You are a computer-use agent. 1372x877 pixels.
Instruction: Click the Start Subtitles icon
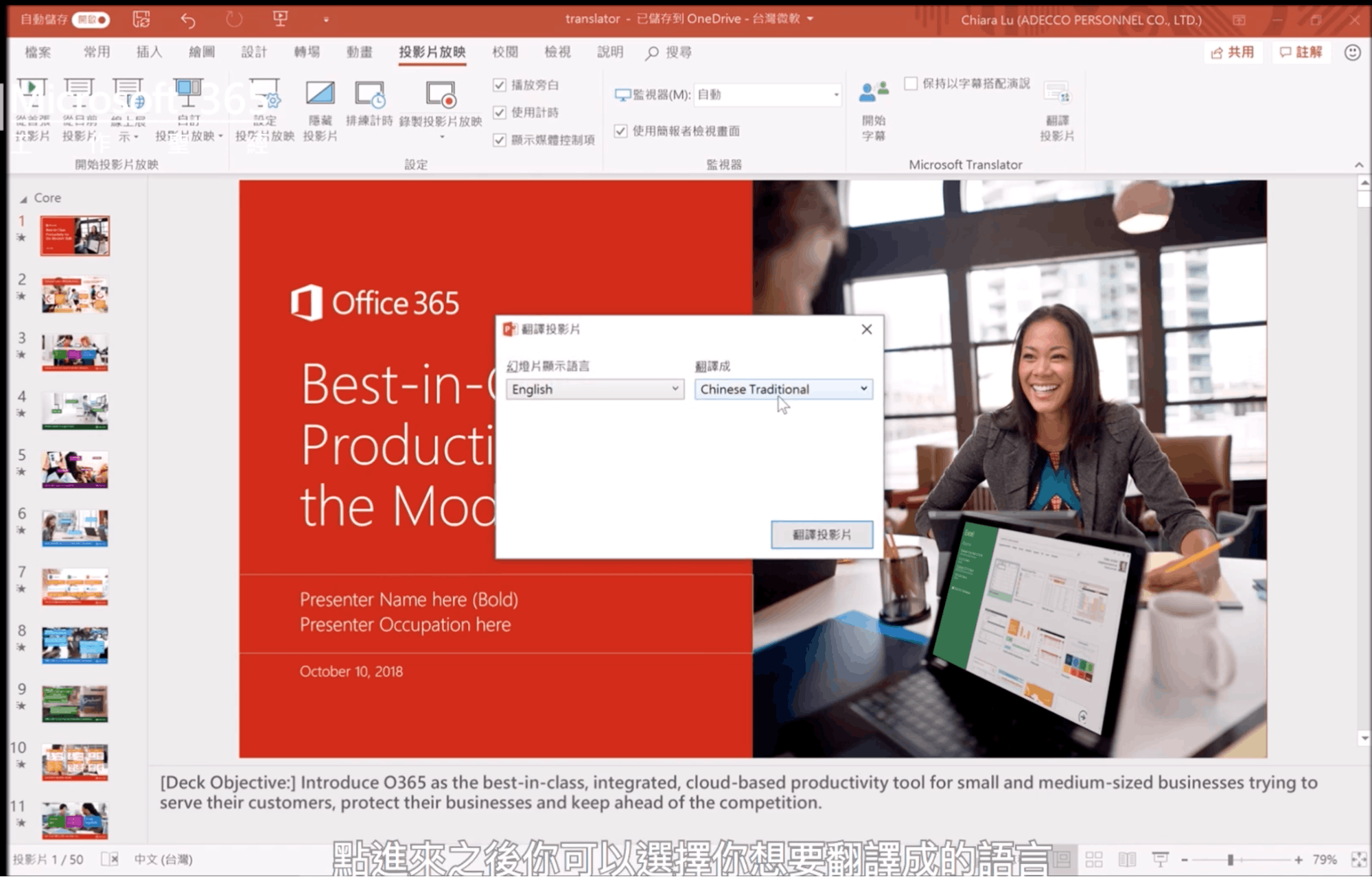tap(874, 93)
